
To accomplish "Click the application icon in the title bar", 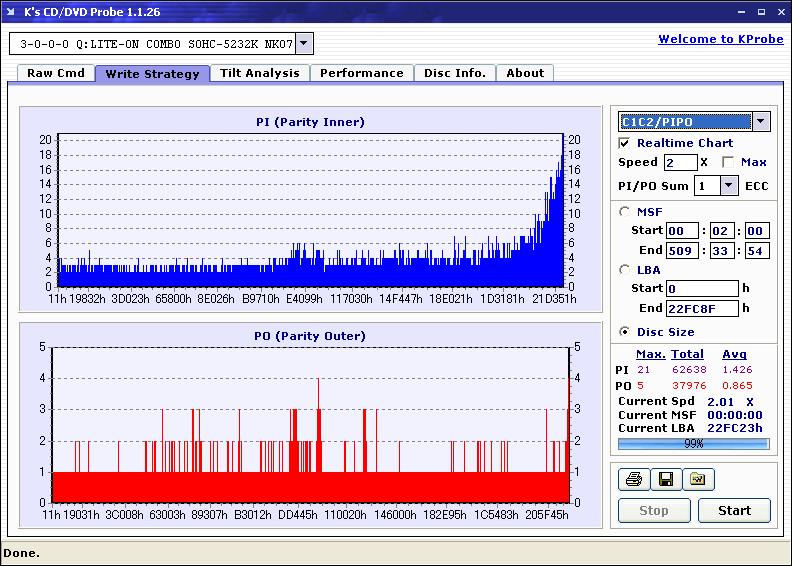I will pyautogui.click(x=11, y=12).
